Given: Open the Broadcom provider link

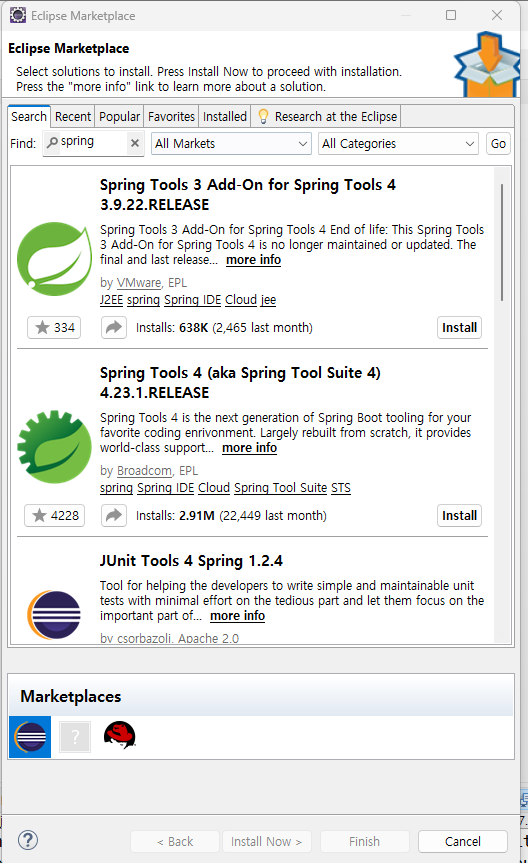Looking at the screenshot, I should tap(144, 471).
